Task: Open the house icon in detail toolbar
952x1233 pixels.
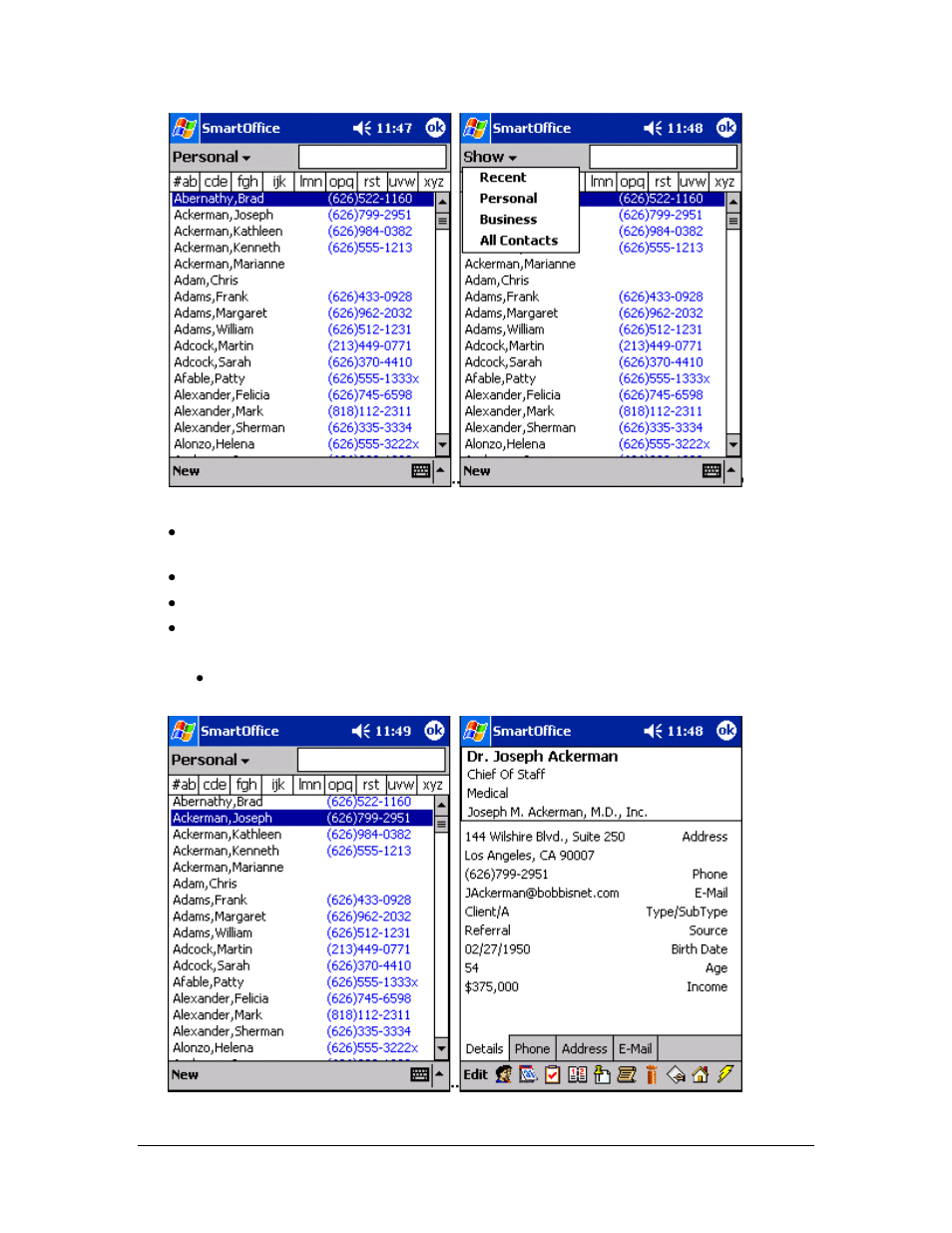Action: (x=700, y=1074)
